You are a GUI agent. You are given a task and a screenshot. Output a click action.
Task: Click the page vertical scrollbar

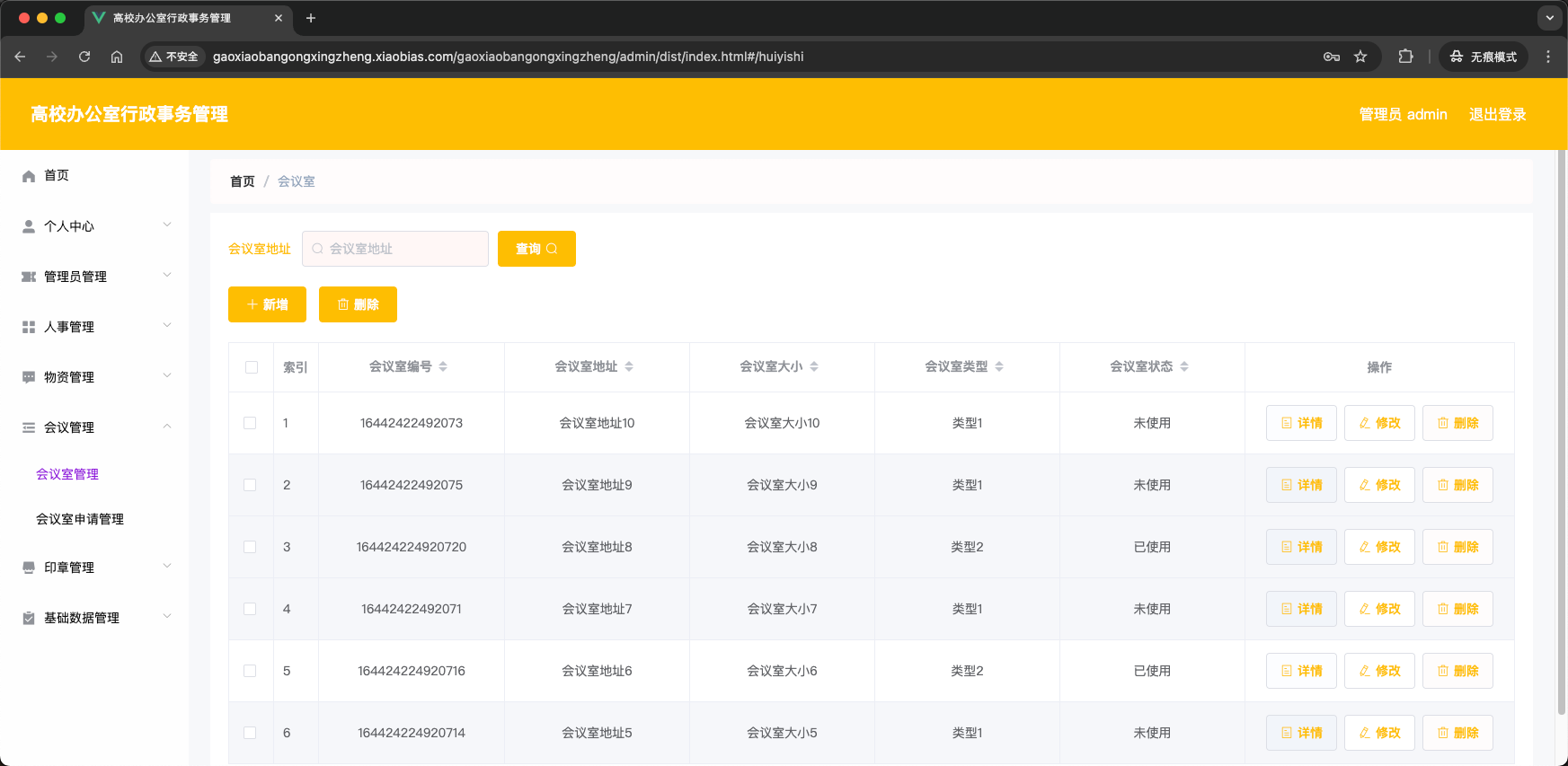pos(1562,431)
